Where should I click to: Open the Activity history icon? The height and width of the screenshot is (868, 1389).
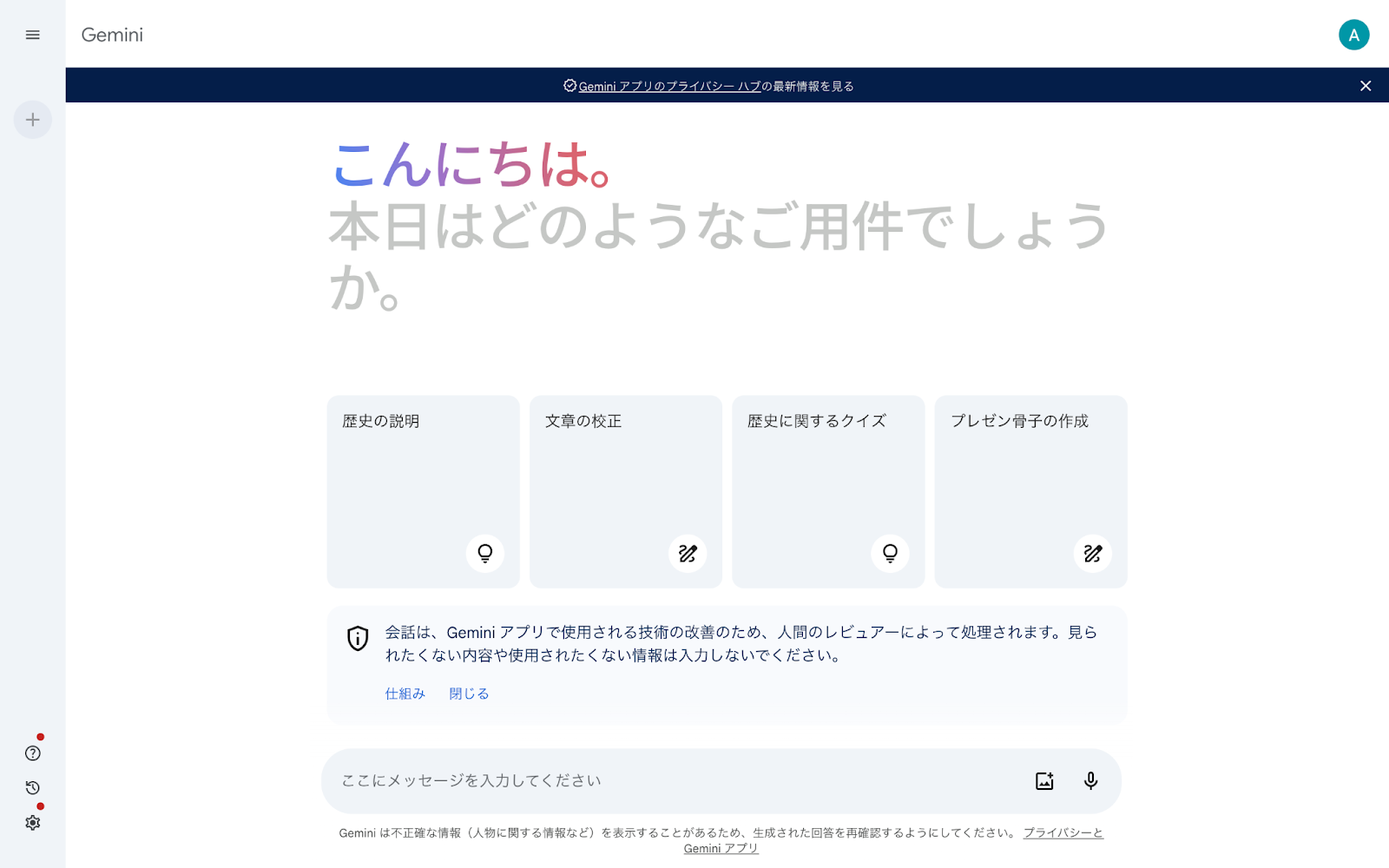(x=33, y=788)
